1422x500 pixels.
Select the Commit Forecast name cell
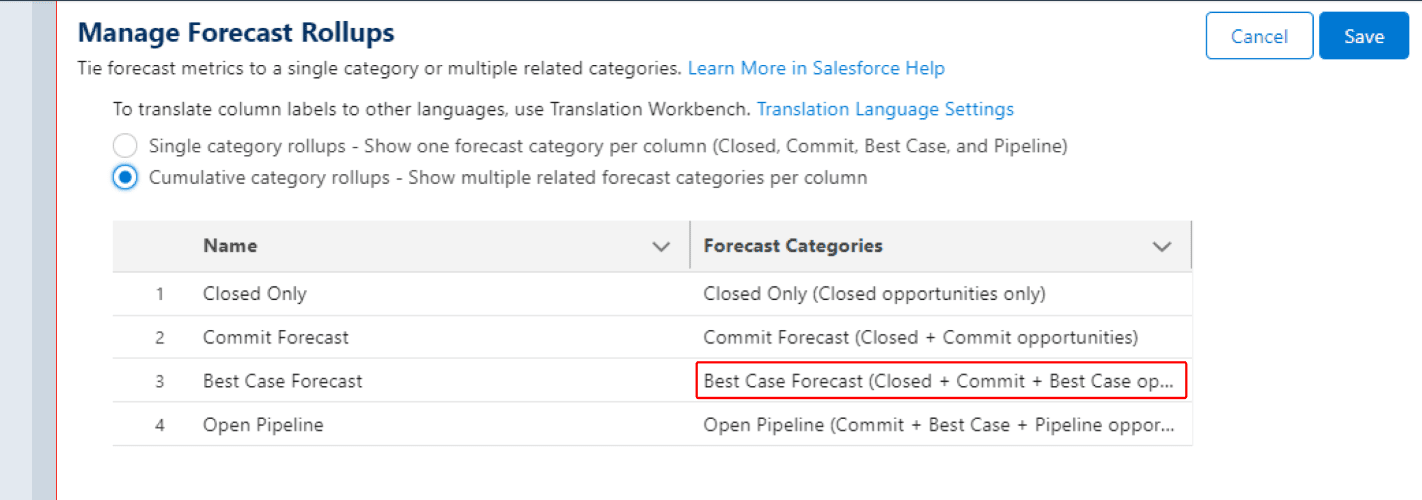coord(276,337)
